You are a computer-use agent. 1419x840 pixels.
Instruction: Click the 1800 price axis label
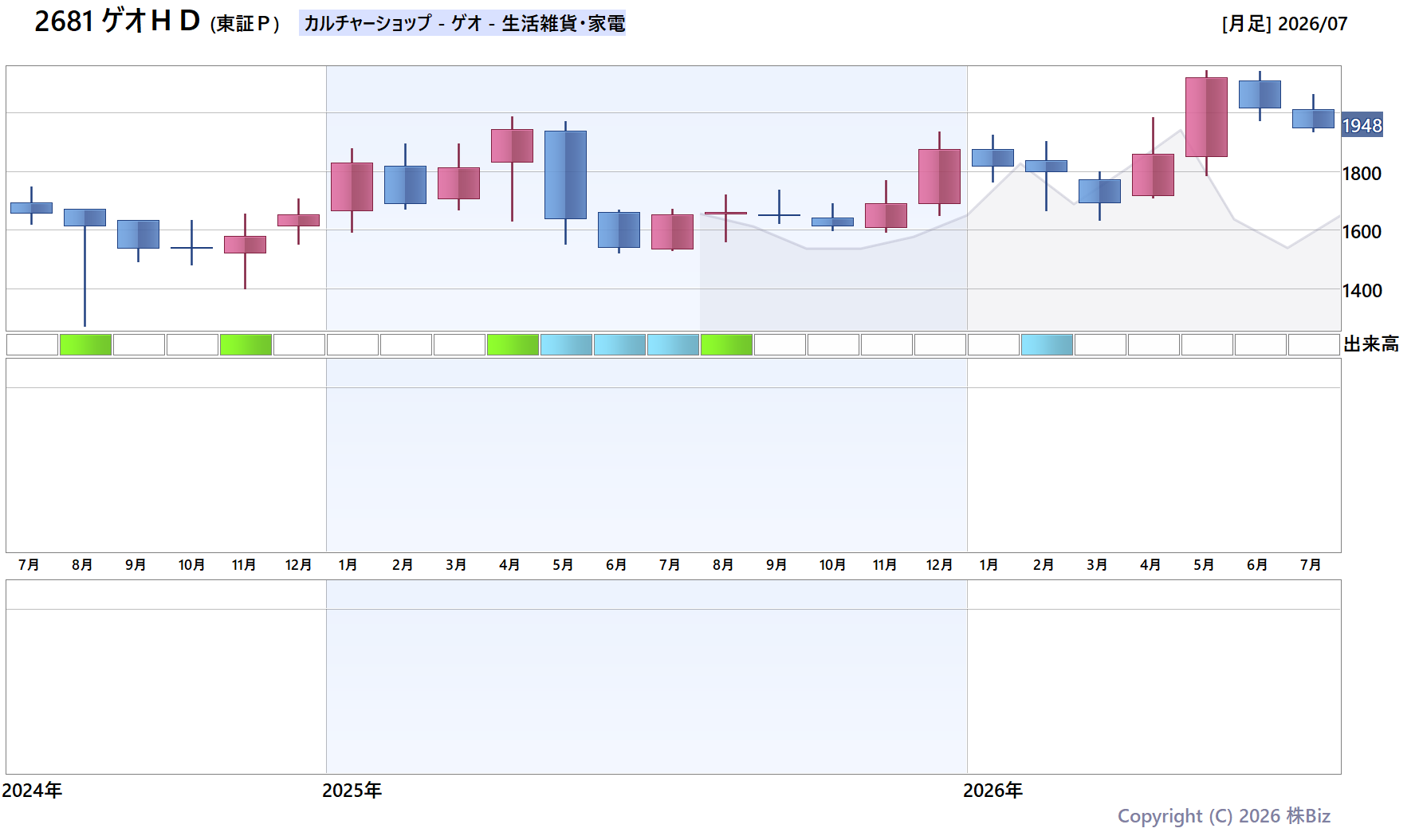tap(1362, 174)
